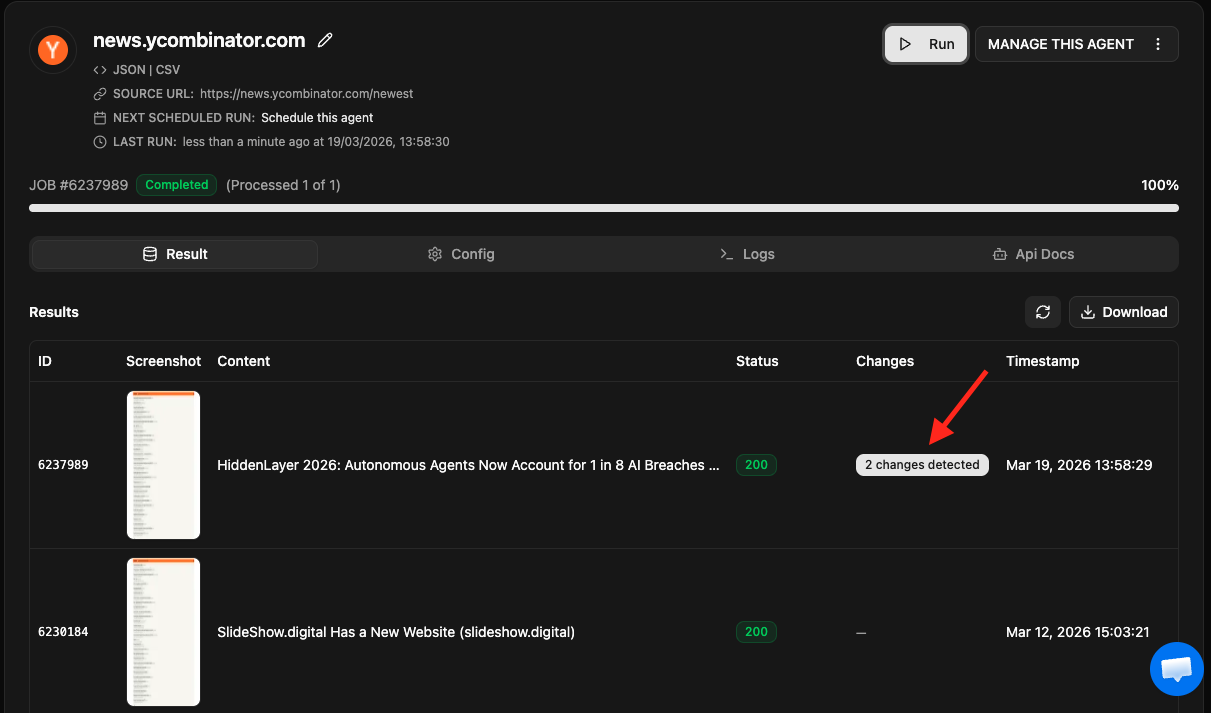
Task: Open screenshot thumbnail for job 6230184
Action: click(163, 632)
